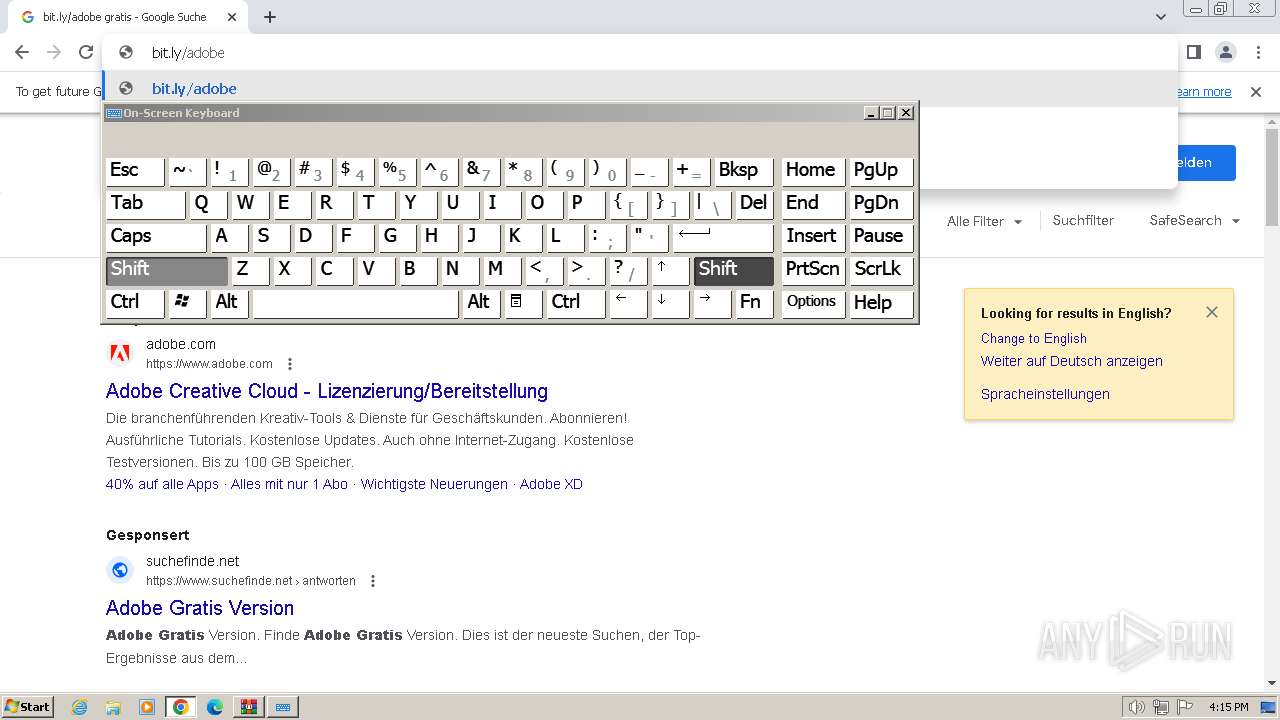Open Chrome's three-dot menu
1280x720 pixels.
(x=1256, y=52)
